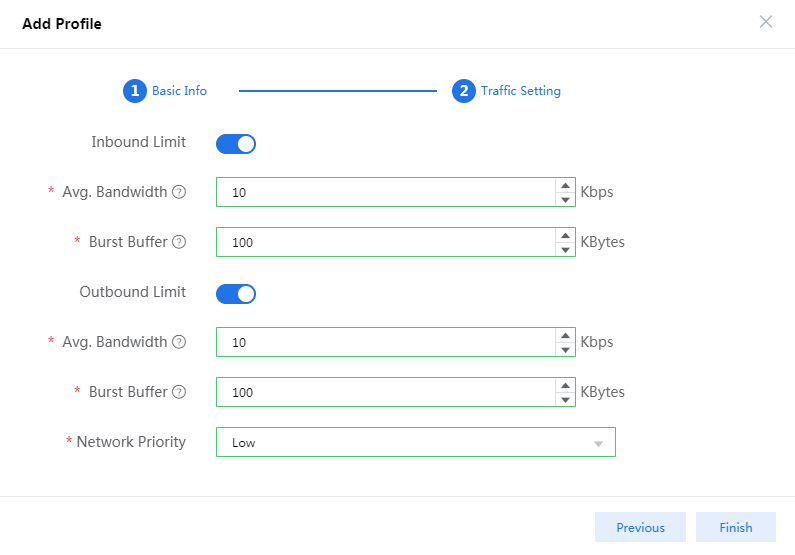Focus the Inbound Avg. Bandwidth input field
The height and width of the screenshot is (555, 795).
tap(385, 192)
